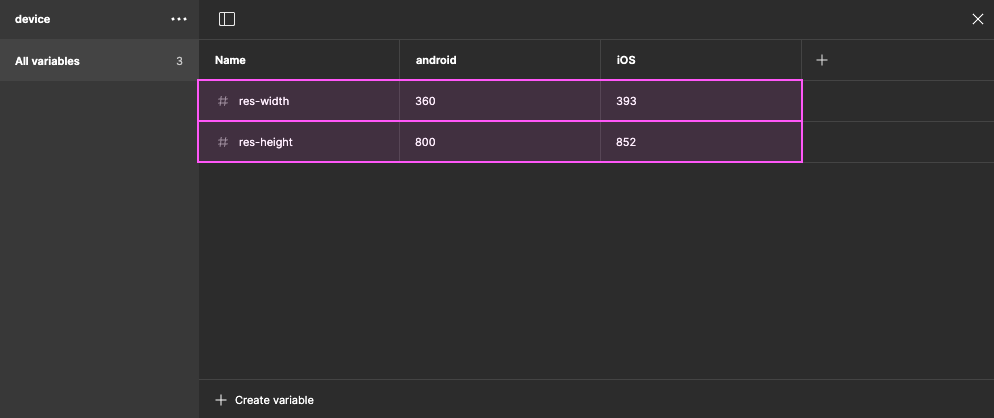The image size is (994, 418).
Task: Add a new mode column
Action: tap(822, 60)
